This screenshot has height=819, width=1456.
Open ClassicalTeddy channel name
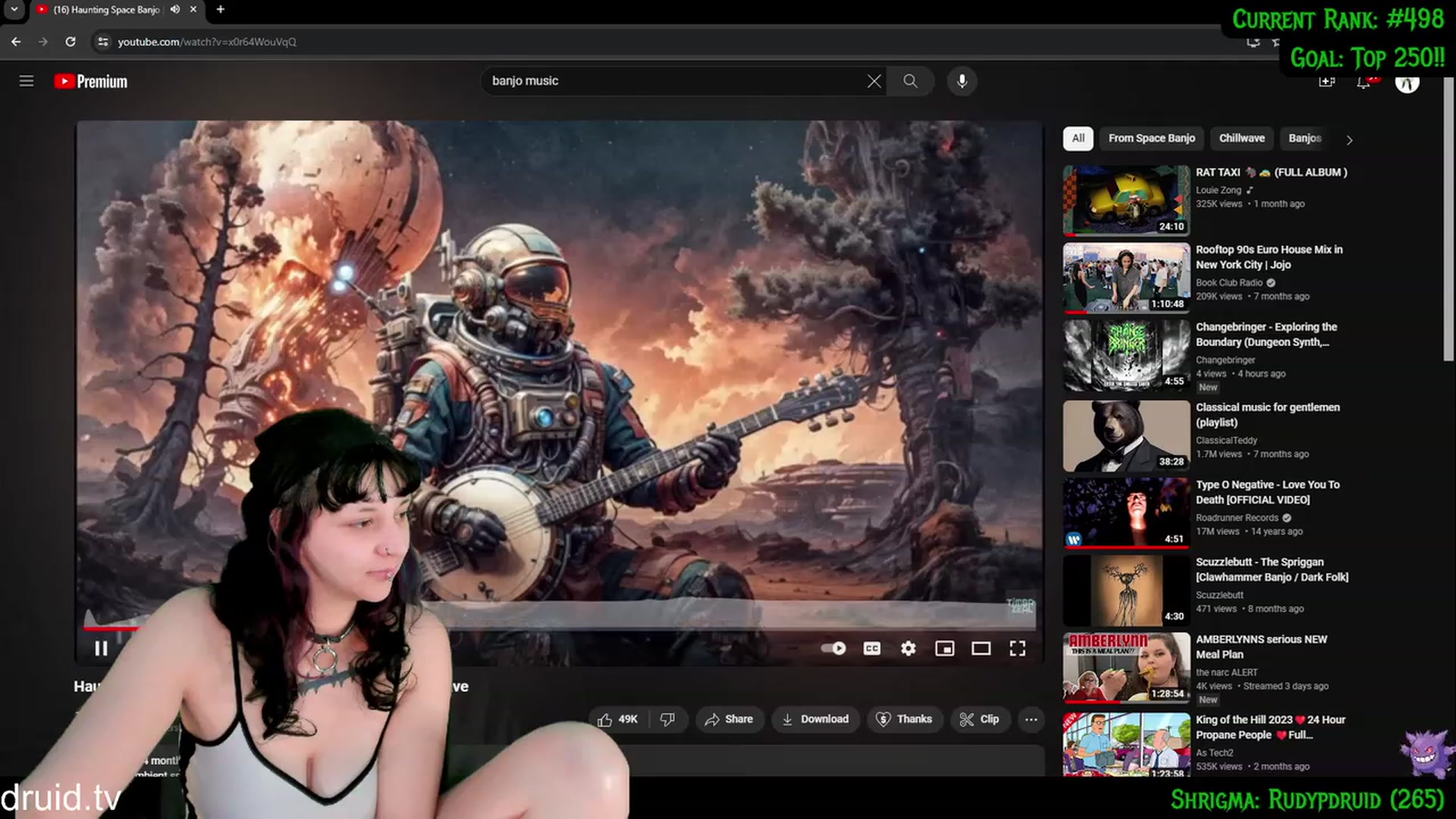1226,441
